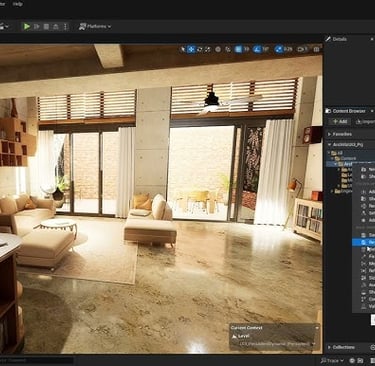Toggle grid snapping in viewport
The image size is (375, 366).
coord(238,49)
